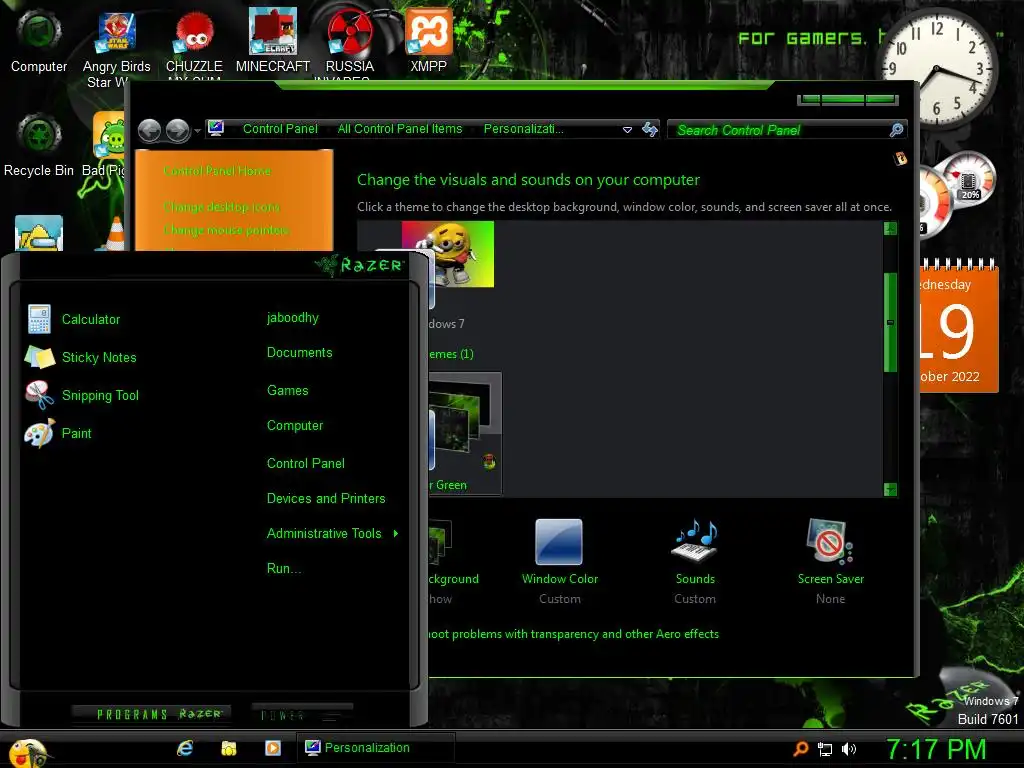Open troubleshoot transparency and Aero effects link
The height and width of the screenshot is (768, 1024).
pos(573,633)
